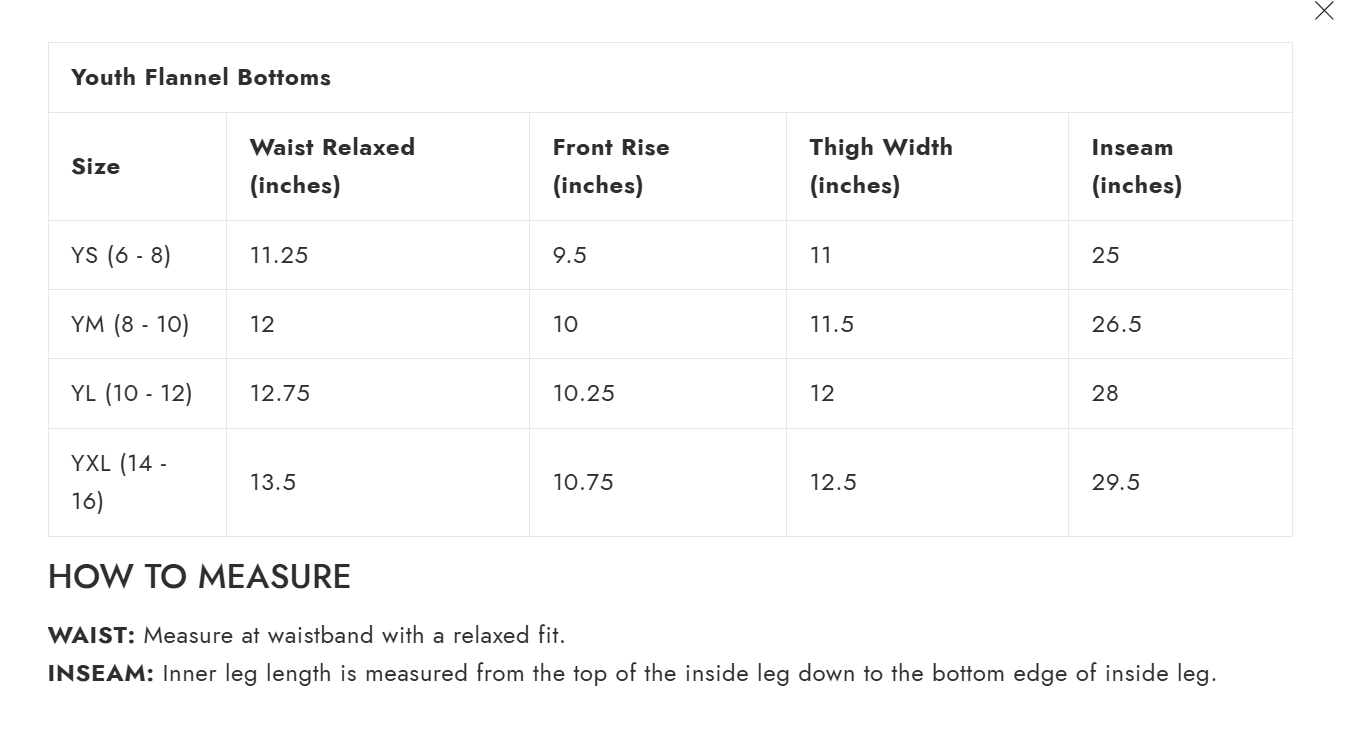Select the 9.5 front rise value

569,255
